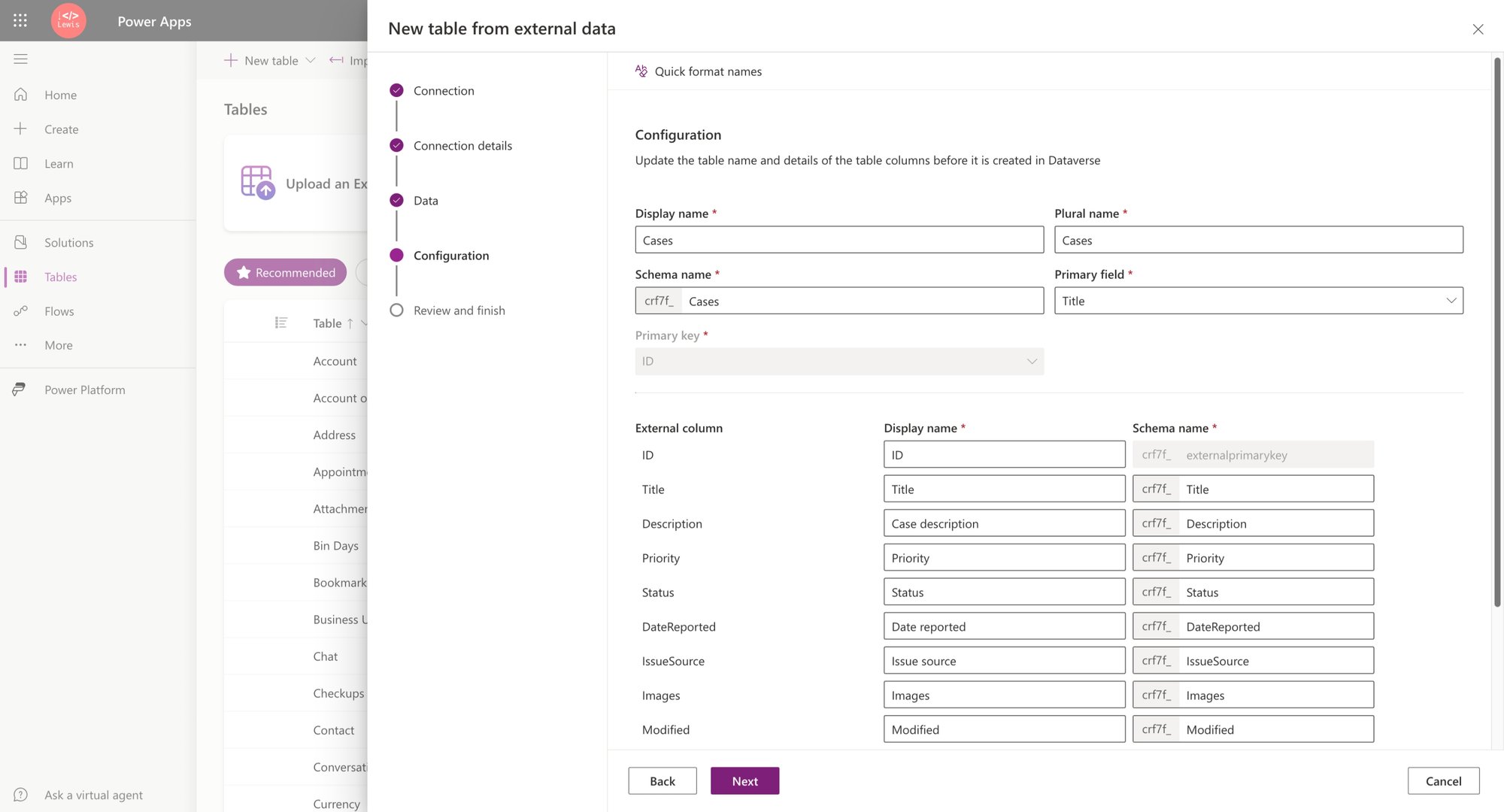The image size is (1504, 812).
Task: Collapse navigation with hamburger icon
Action: click(x=21, y=59)
